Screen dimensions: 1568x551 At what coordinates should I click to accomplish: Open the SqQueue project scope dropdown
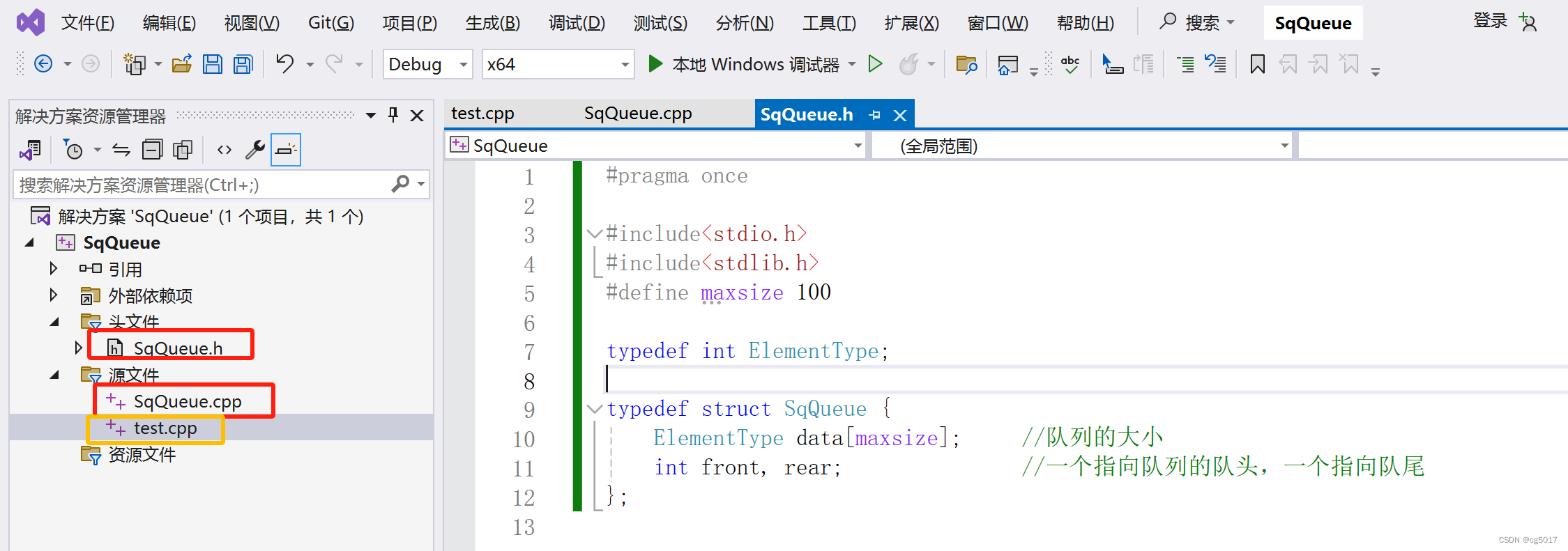[x=655, y=146]
